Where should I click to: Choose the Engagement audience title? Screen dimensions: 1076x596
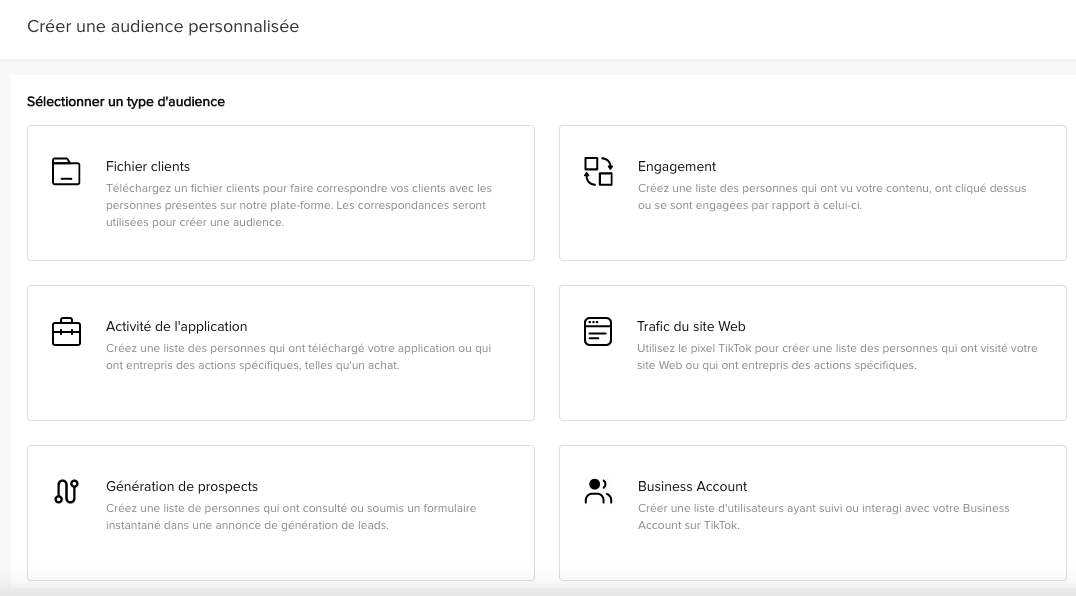(677, 167)
